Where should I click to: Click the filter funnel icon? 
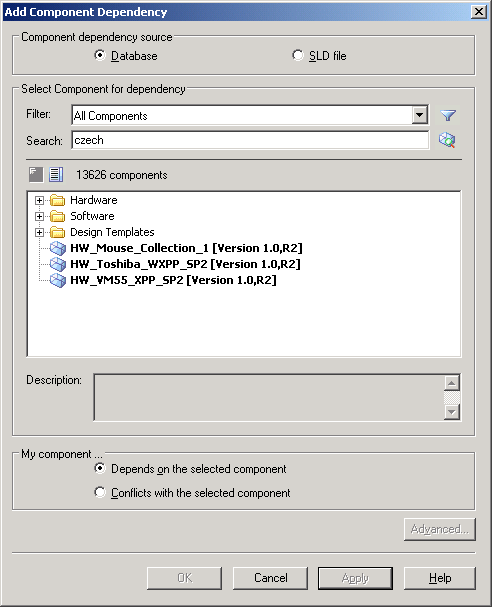click(x=448, y=115)
